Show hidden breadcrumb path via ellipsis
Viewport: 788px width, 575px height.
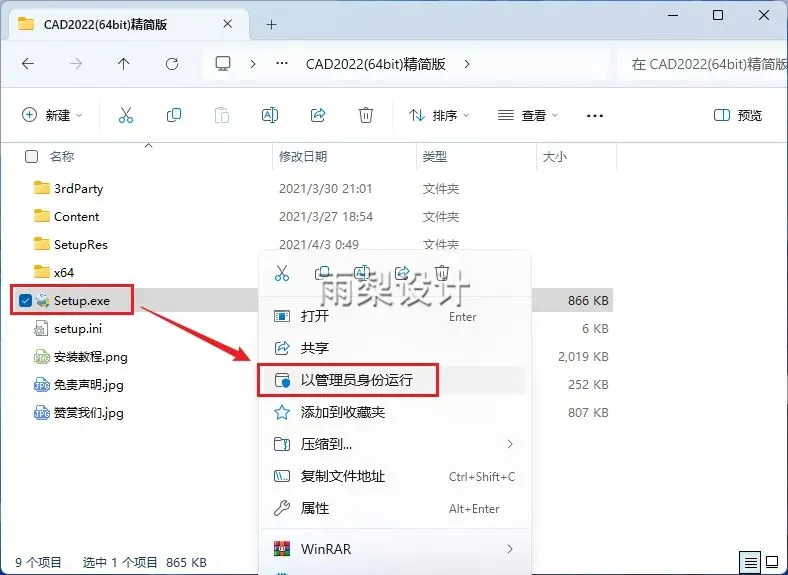tap(282, 64)
